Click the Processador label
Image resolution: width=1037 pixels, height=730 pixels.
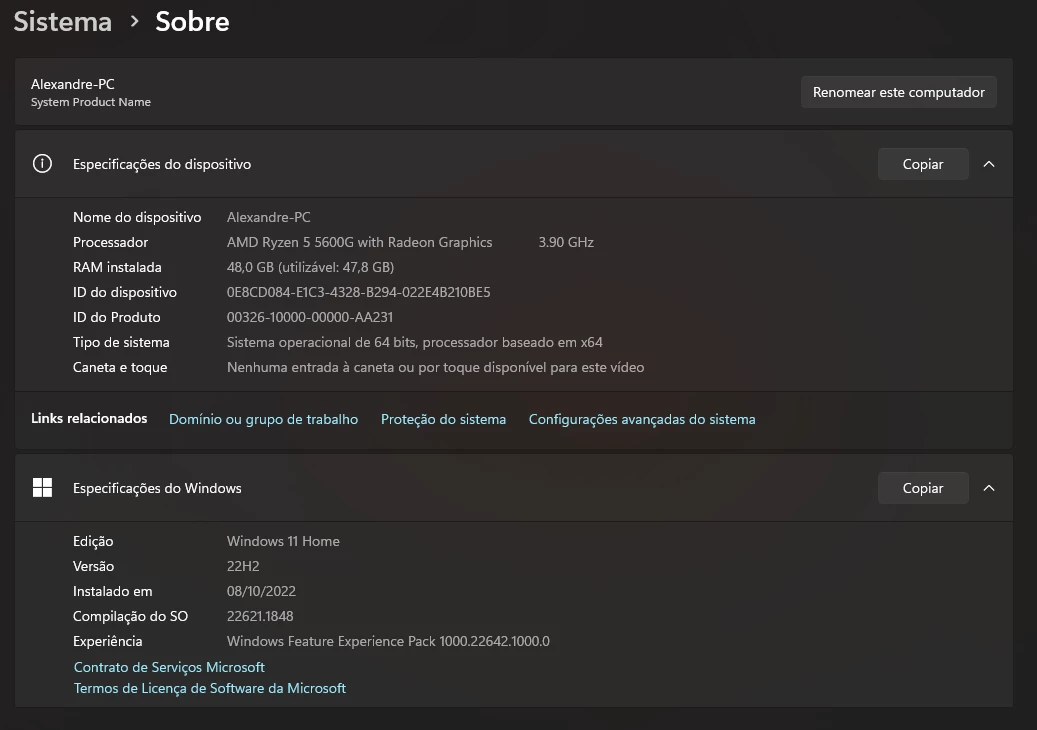(110, 242)
